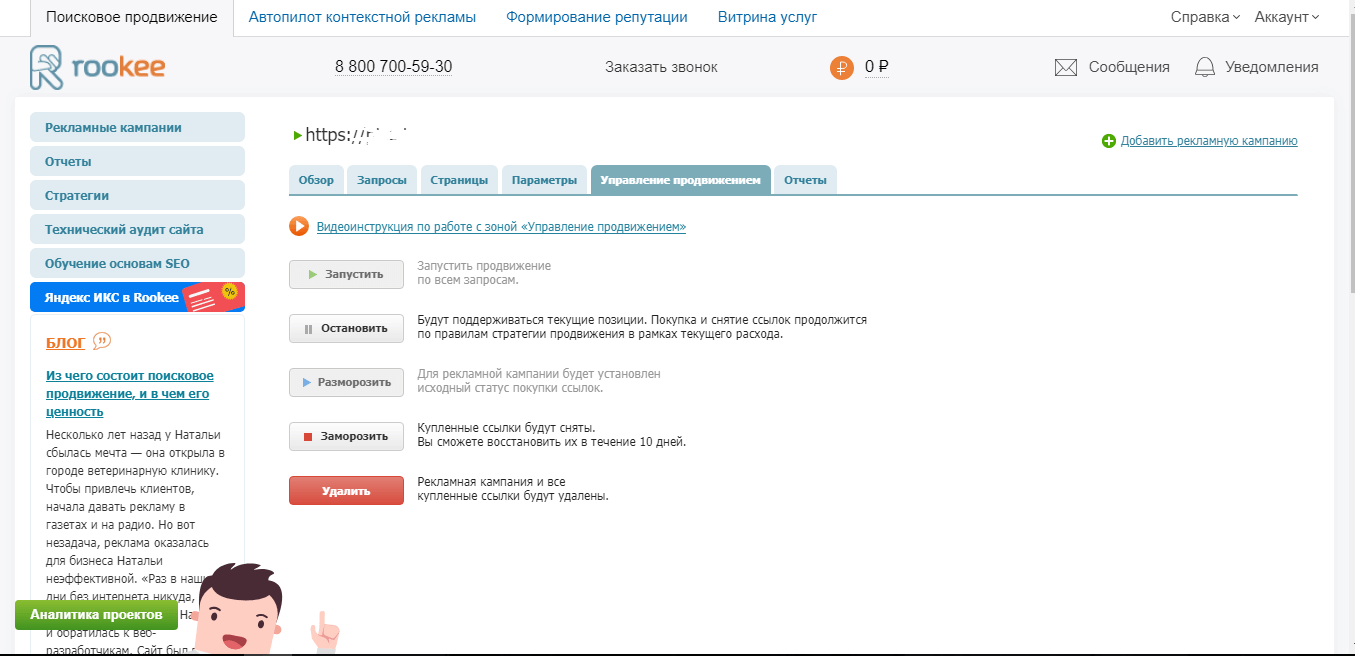Open the Формирование репутации section
Viewport: 1355px width, 656px height.
tap(597, 17)
